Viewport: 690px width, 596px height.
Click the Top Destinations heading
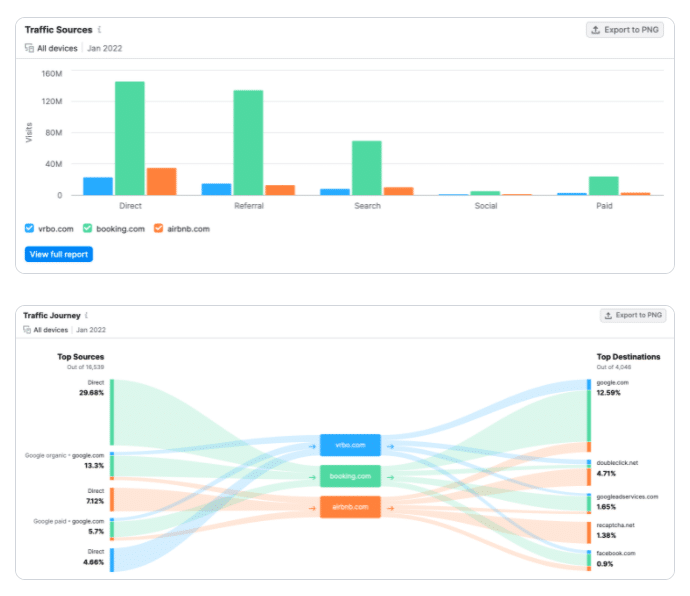coord(628,357)
